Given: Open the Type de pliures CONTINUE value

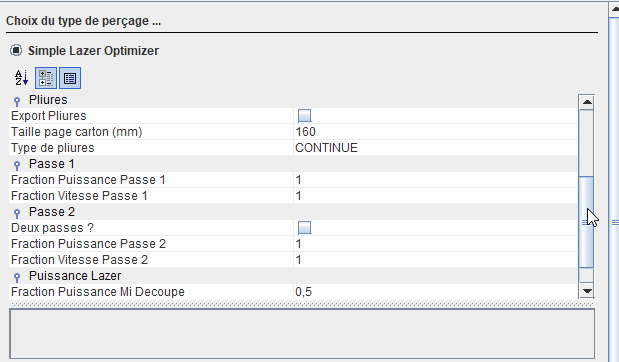Looking at the screenshot, I should [x=435, y=148].
